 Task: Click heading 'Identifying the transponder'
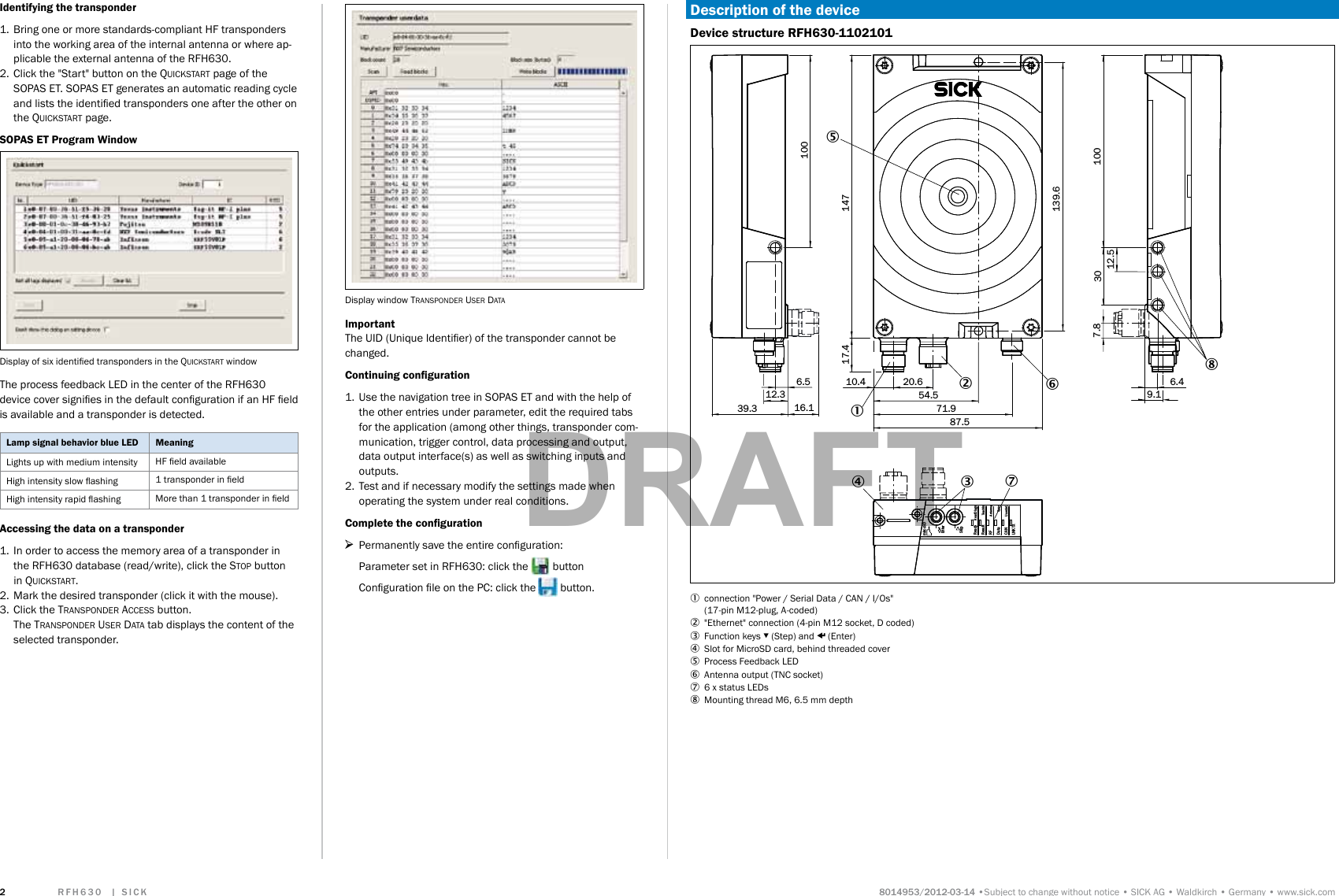click(x=68, y=8)
